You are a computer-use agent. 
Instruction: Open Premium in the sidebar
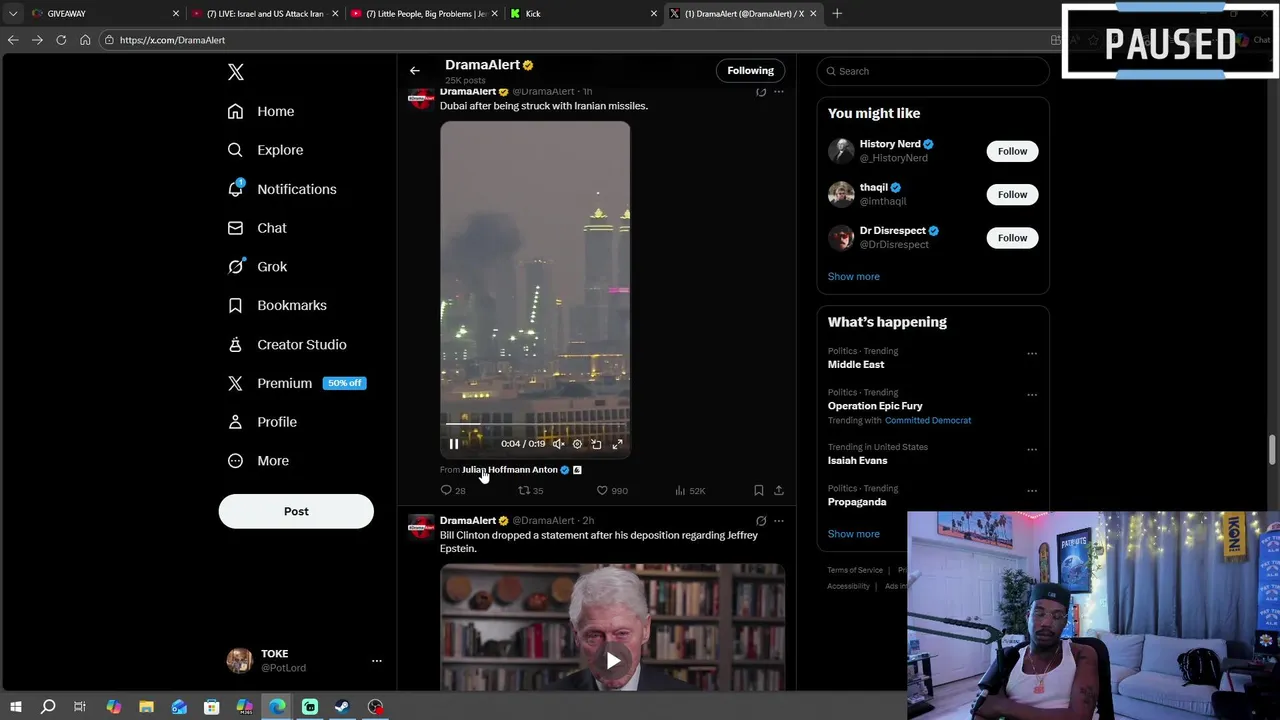[296, 383]
